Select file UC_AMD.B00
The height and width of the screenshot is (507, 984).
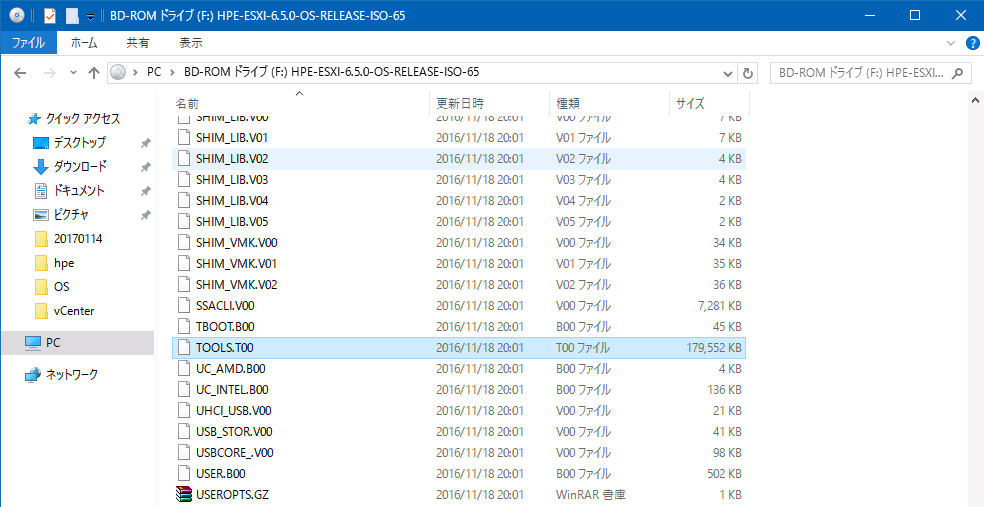pyautogui.click(x=459, y=368)
